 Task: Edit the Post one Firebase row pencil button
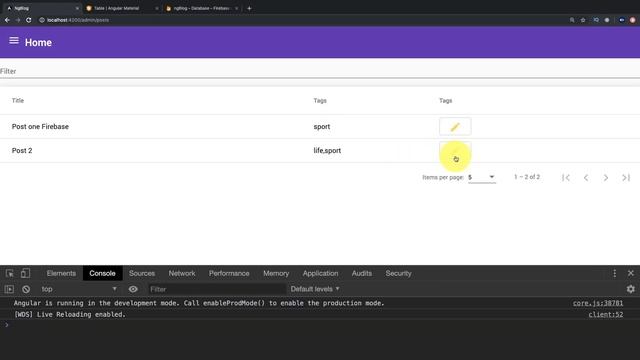(455, 127)
